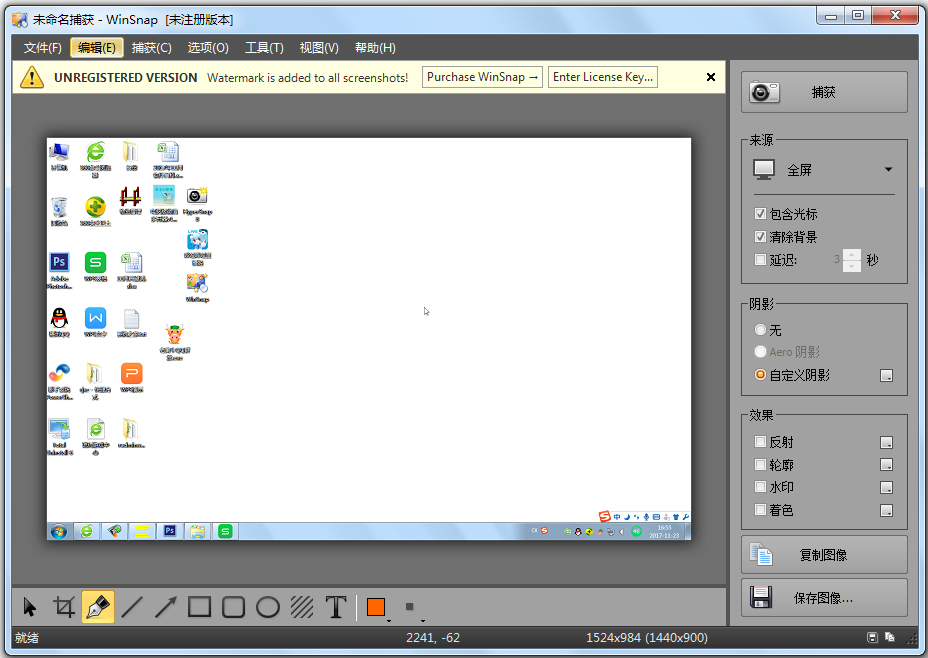Select the arrow line tool
This screenshot has height=658, width=928.
[166, 607]
